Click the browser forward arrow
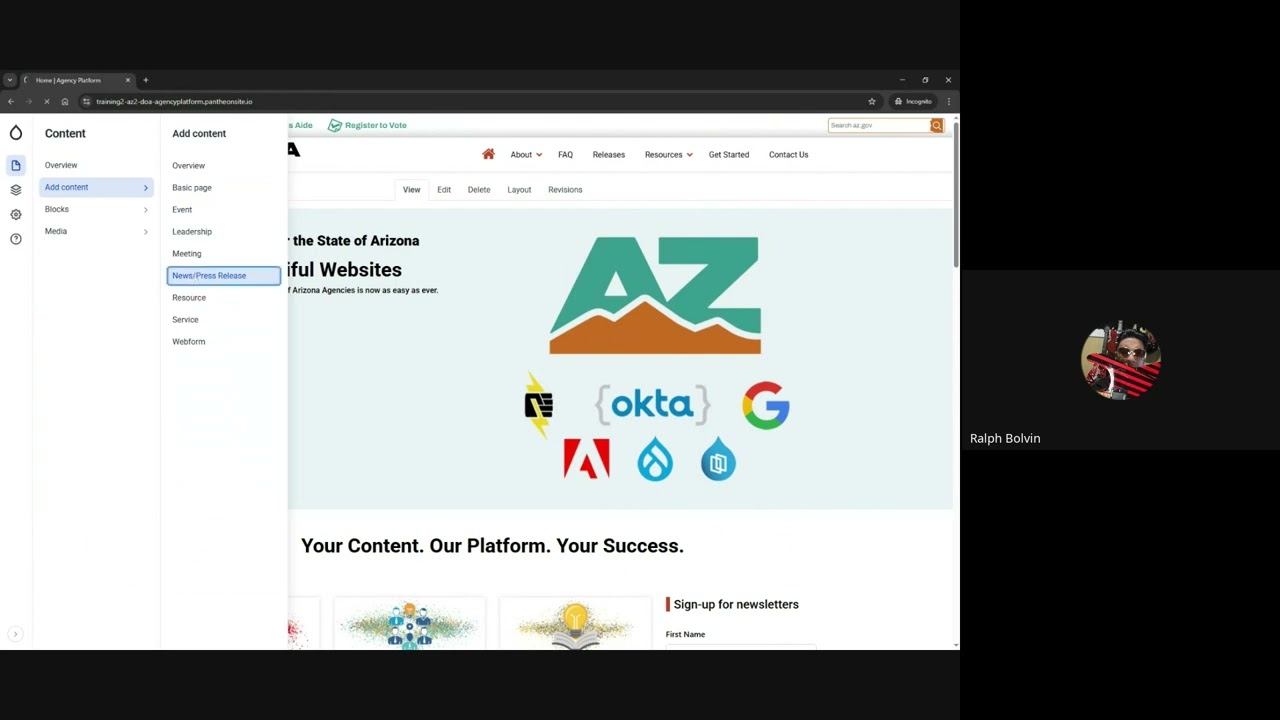Viewport: 1280px width, 720px height. pyautogui.click(x=29, y=101)
